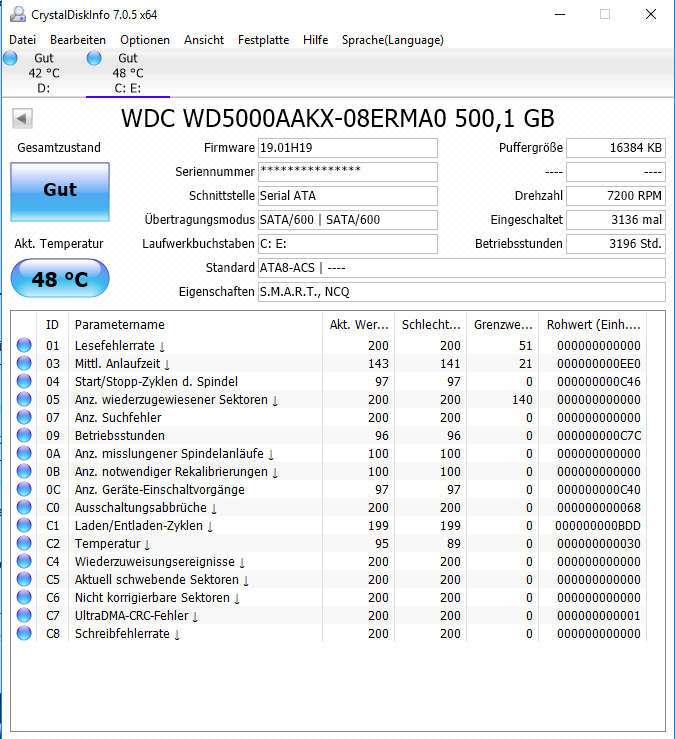Click status orb for ID C0 Ausschaltungsabbrüche
Image resolution: width=675 pixels, height=739 pixels.
[24, 507]
